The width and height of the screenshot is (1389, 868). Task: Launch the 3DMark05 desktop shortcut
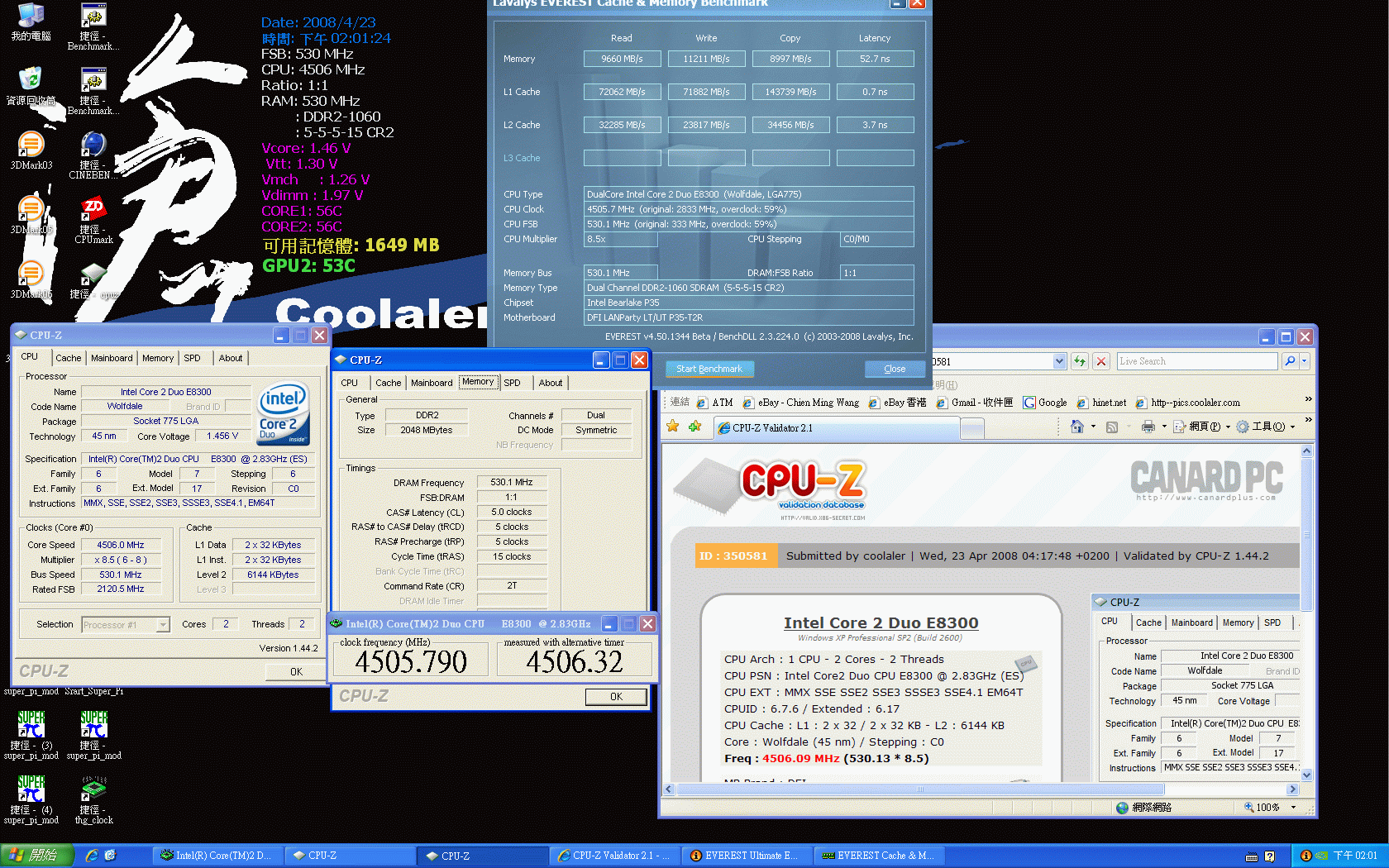click(31, 215)
